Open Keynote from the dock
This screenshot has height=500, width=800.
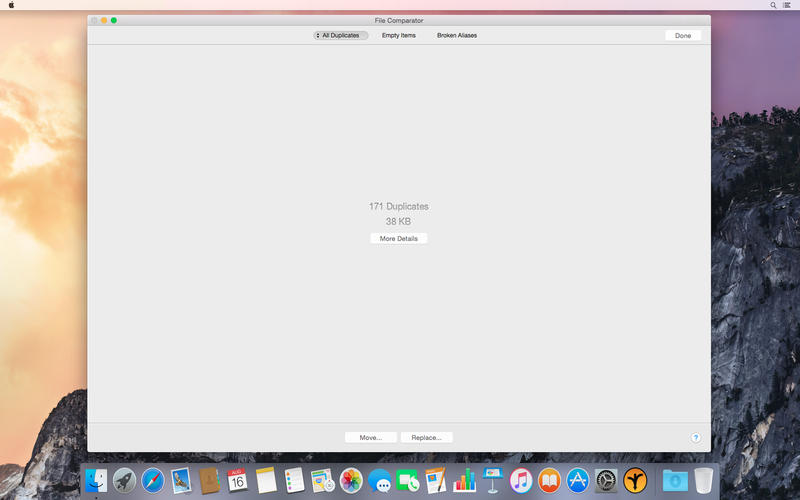[493, 480]
